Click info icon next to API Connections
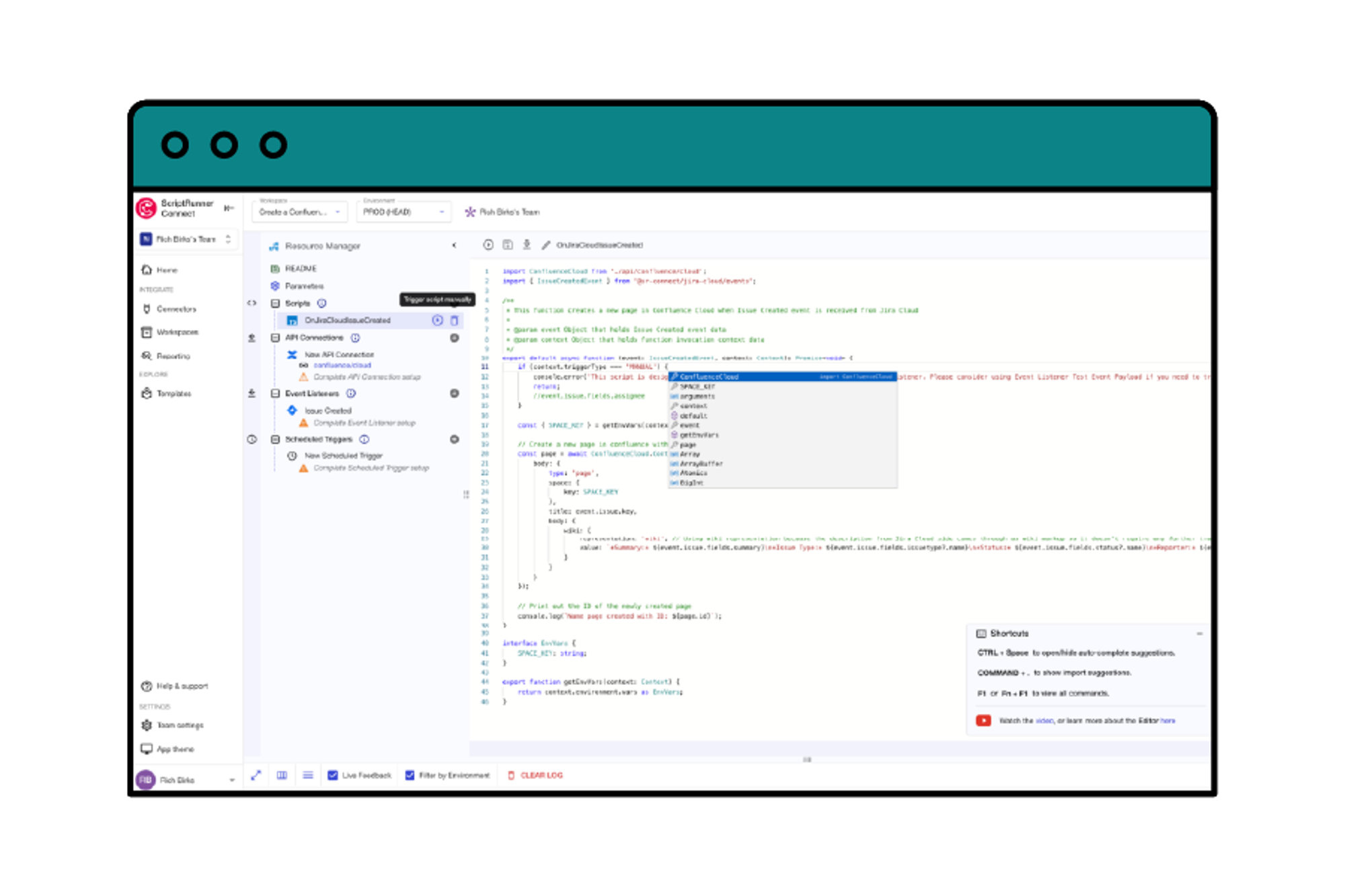Image resolution: width=1345 pixels, height=896 pixels. (355, 338)
